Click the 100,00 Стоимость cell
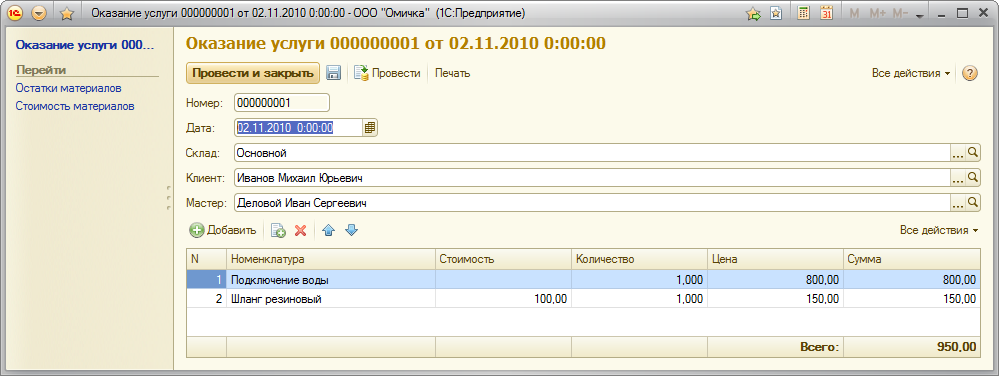Viewport: 999px width, 376px height. [x=504, y=299]
